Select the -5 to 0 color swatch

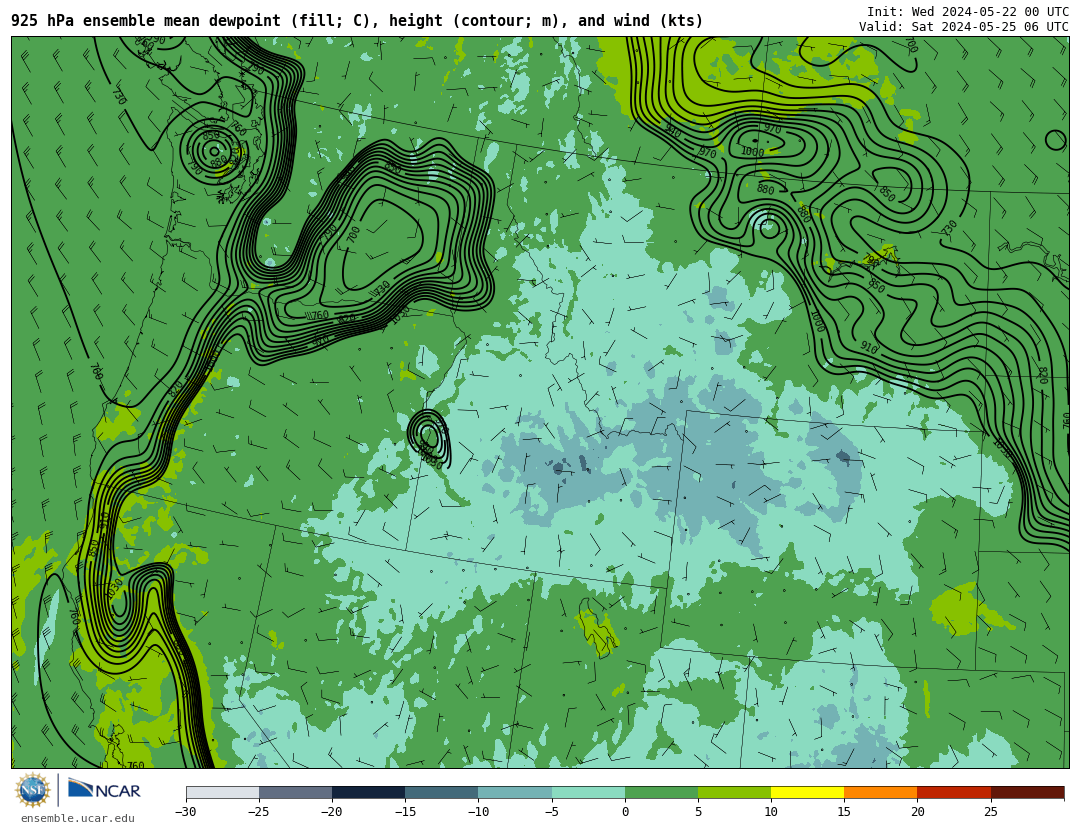pyautogui.click(x=588, y=792)
